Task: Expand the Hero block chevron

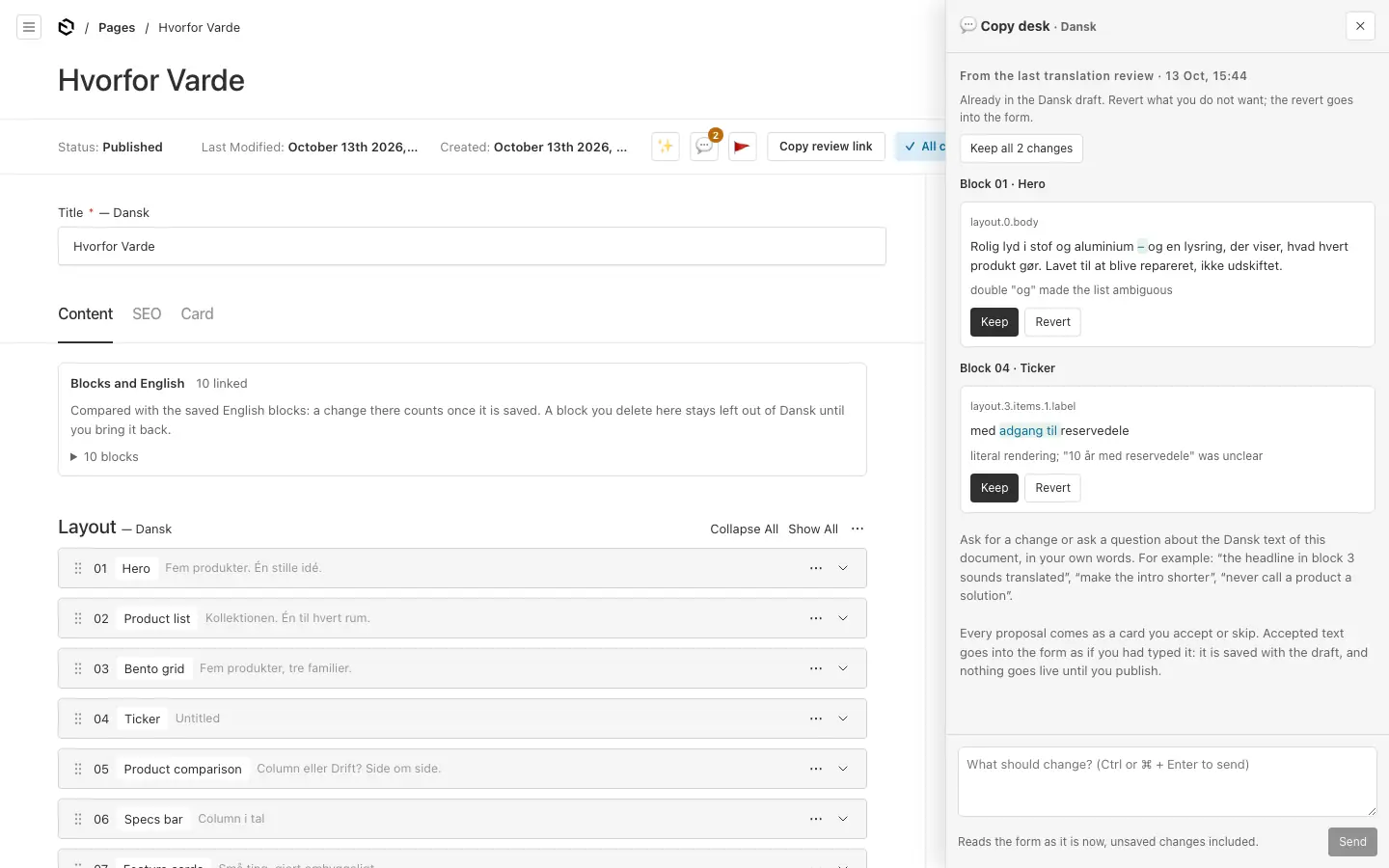Action: tap(843, 568)
